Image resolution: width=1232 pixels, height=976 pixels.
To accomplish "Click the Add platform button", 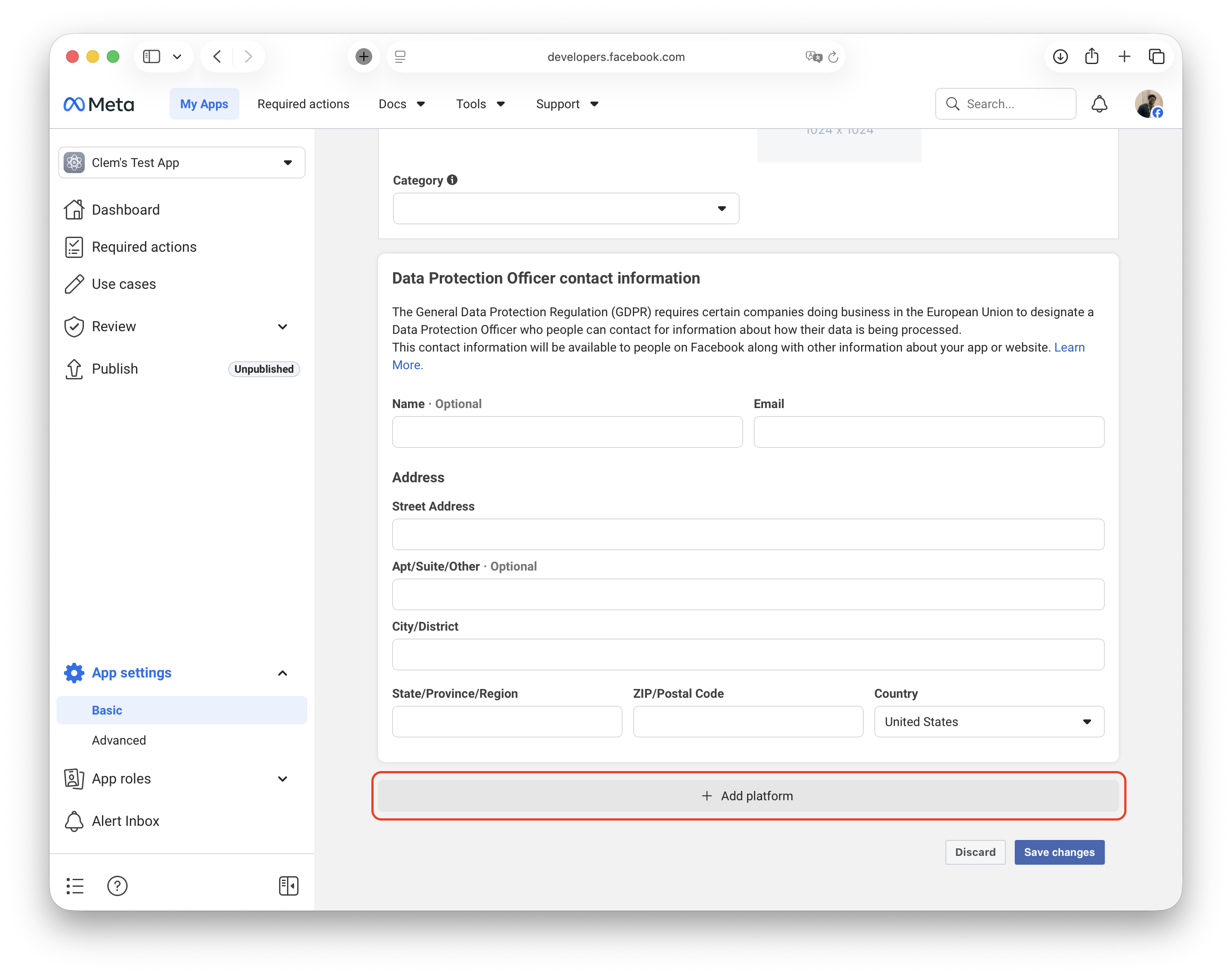I will click(748, 796).
